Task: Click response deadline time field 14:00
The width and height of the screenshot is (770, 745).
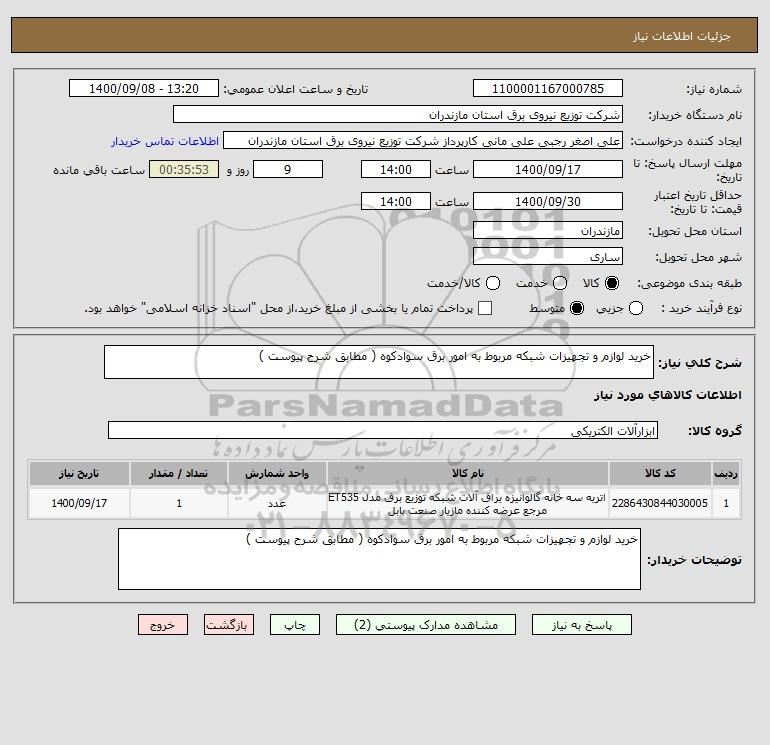Action: click(x=396, y=169)
